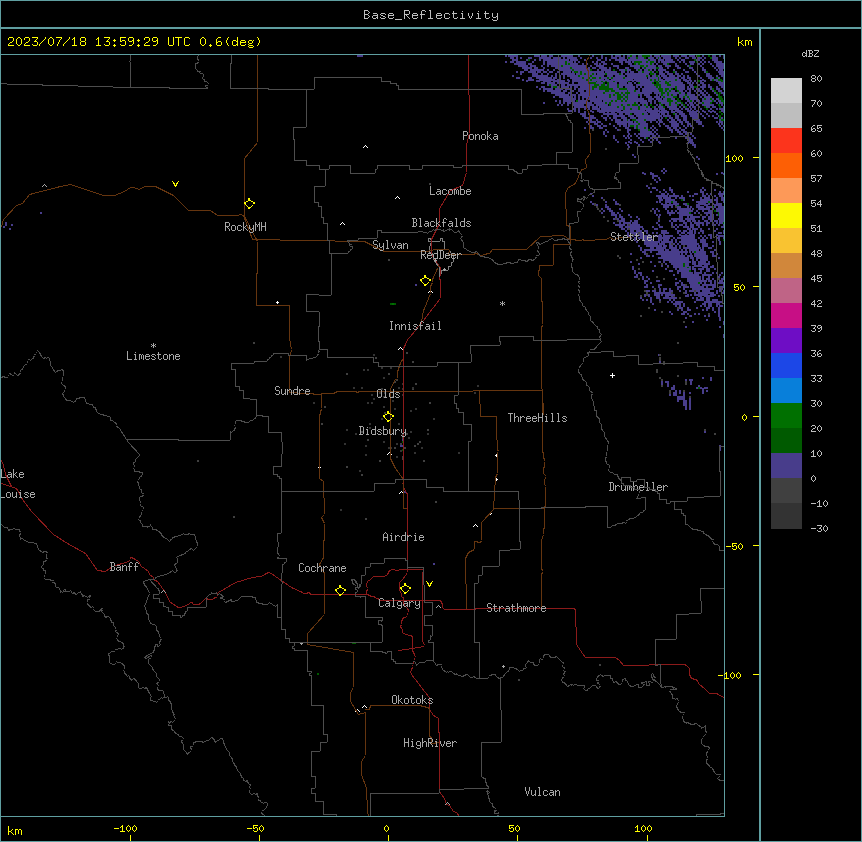Image resolution: width=862 pixels, height=842 pixels.
Task: Click the ThreeHills label
Action: tap(537, 418)
